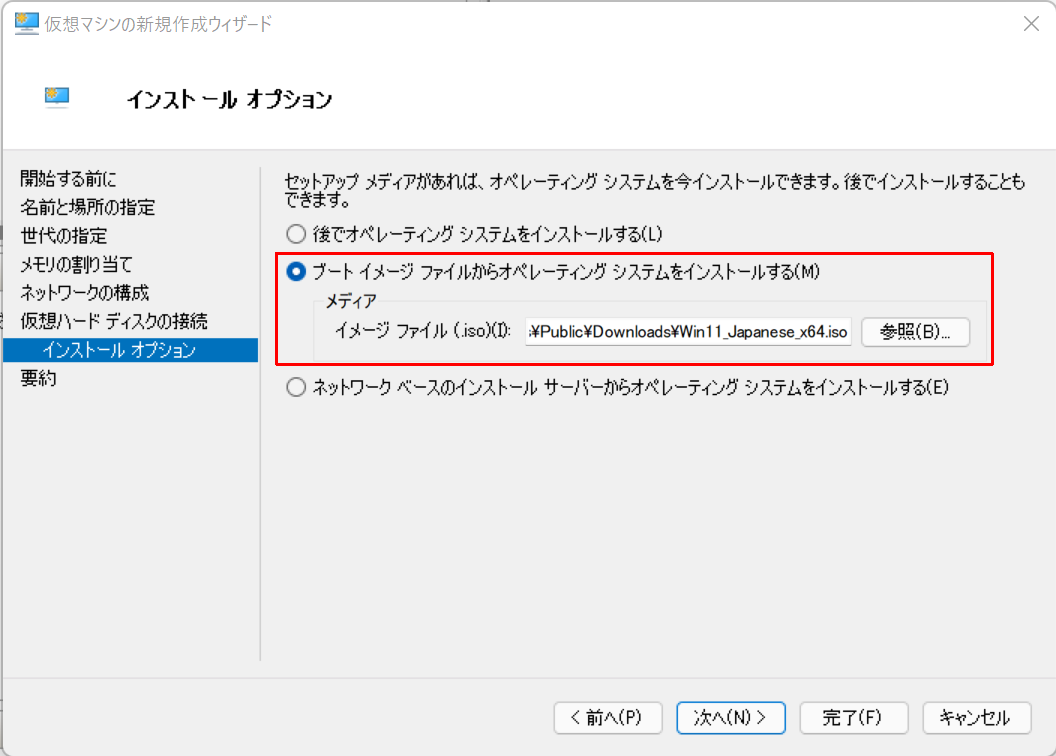Click the wizard header monitor icon

pos(56,97)
